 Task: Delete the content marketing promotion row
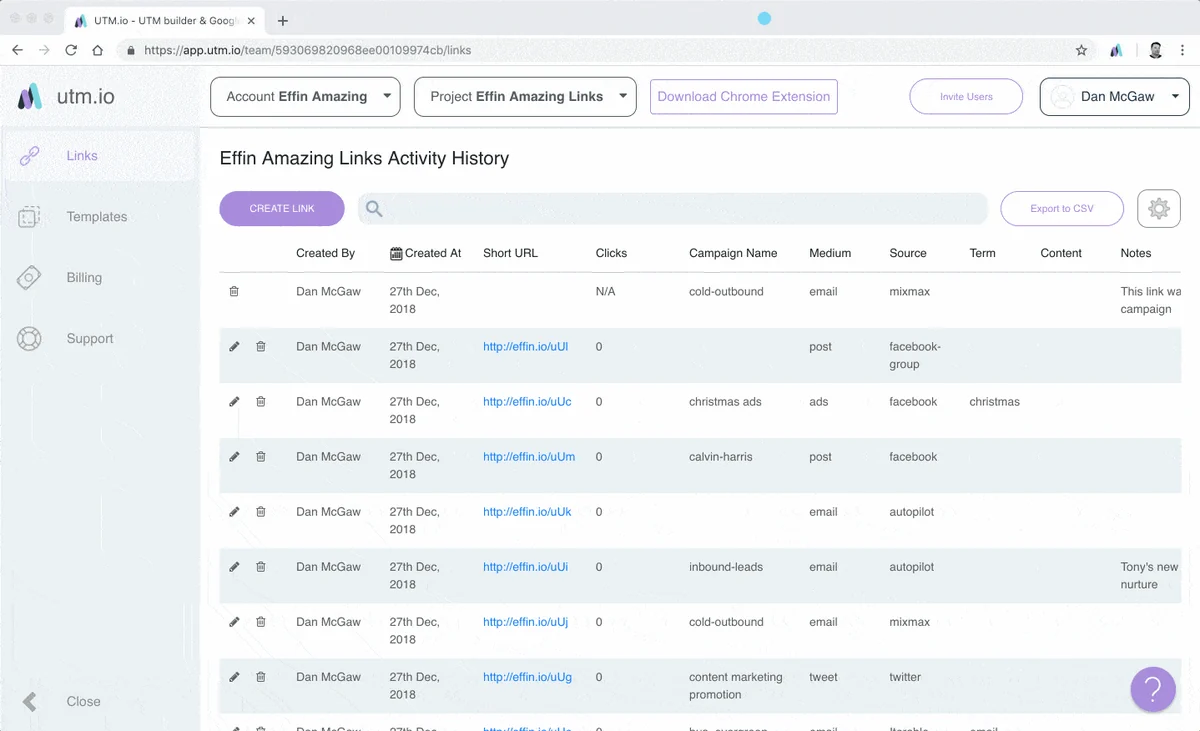260,677
